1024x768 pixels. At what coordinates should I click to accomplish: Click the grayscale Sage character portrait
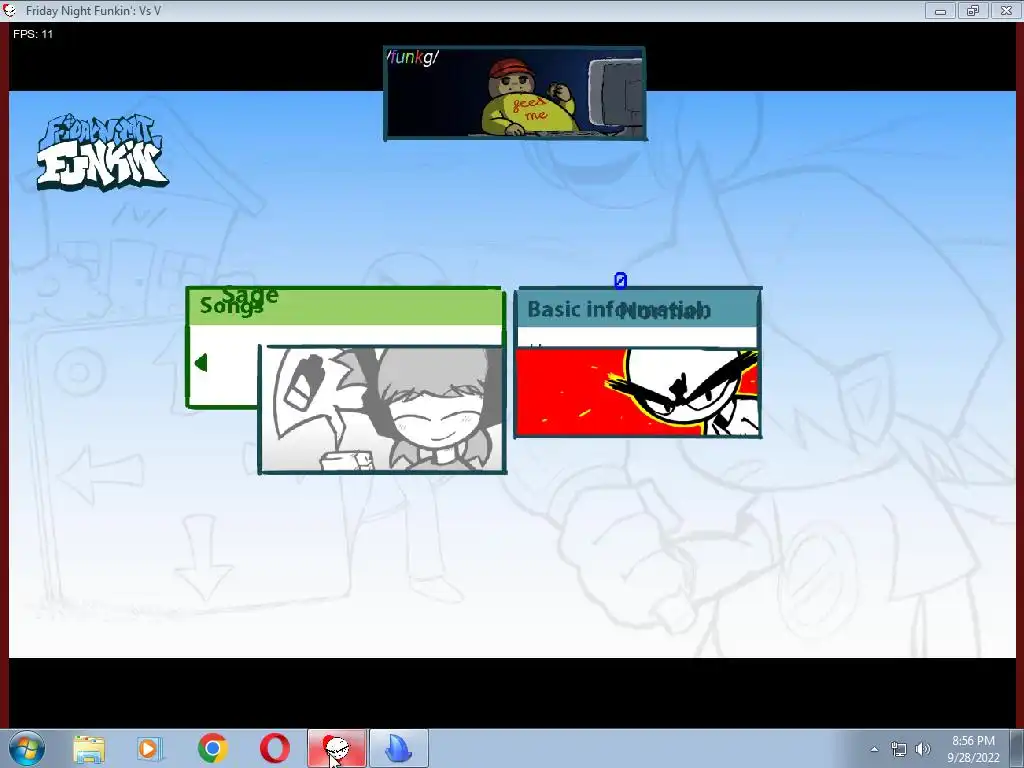click(382, 409)
